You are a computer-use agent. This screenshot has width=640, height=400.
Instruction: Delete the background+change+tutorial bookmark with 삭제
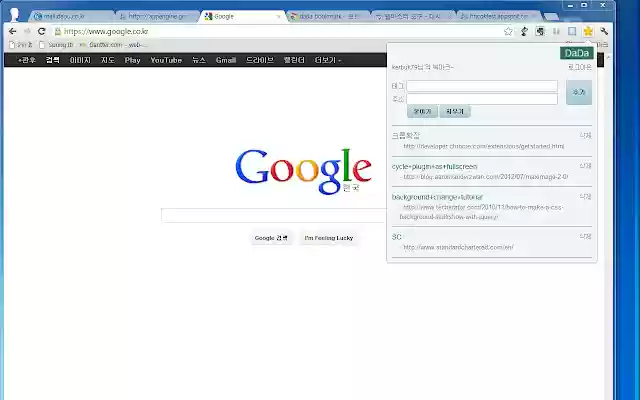(585, 197)
